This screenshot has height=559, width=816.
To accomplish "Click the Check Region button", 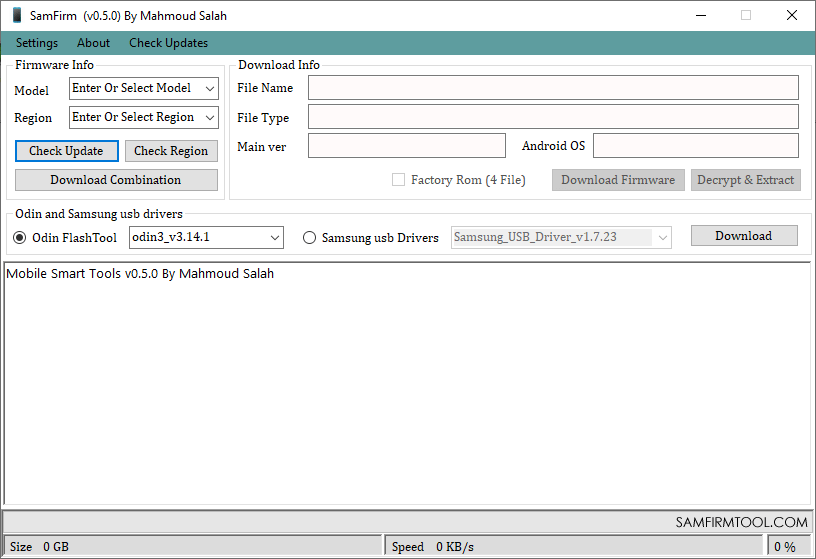I will 171,151.
